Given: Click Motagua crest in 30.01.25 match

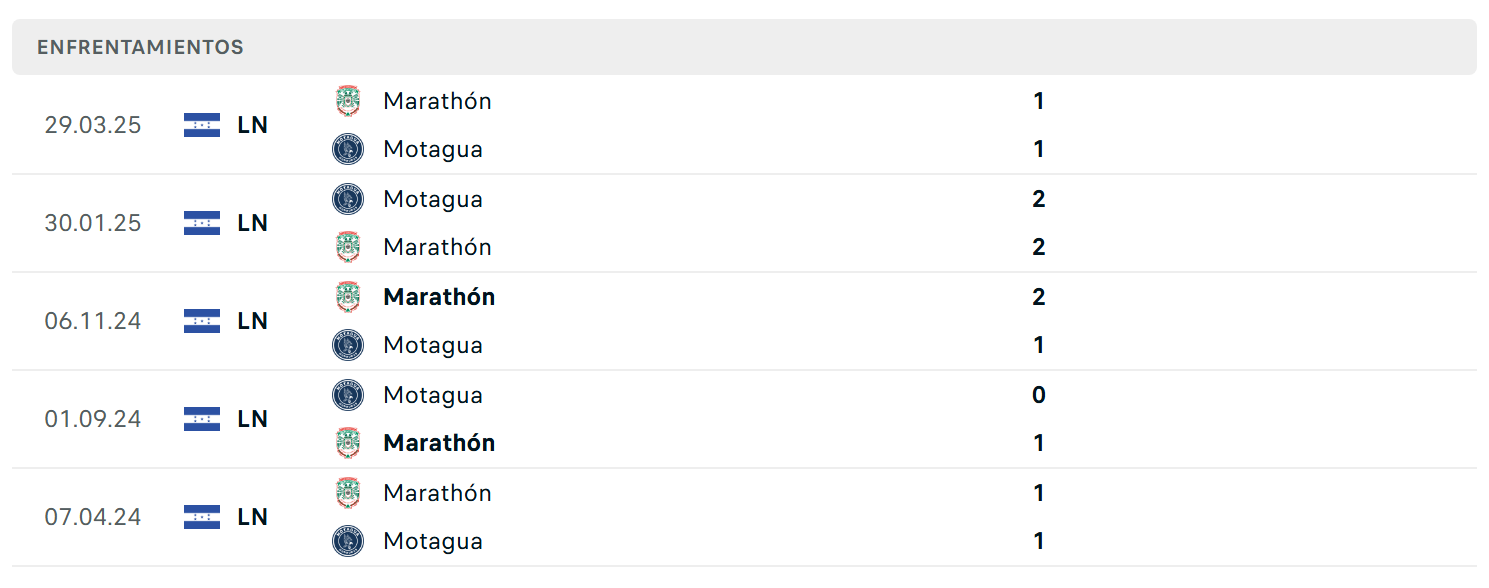Looking at the screenshot, I should pyautogui.click(x=348, y=199).
